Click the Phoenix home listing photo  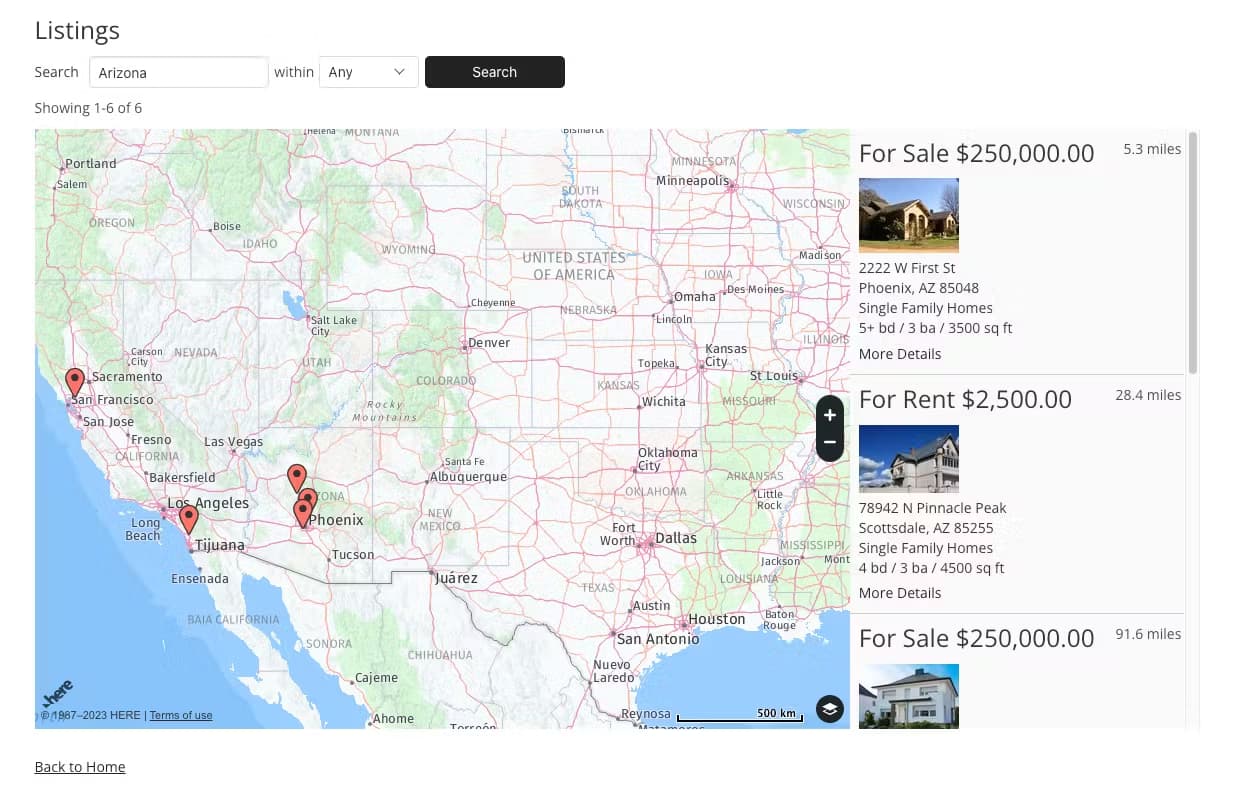[908, 215]
